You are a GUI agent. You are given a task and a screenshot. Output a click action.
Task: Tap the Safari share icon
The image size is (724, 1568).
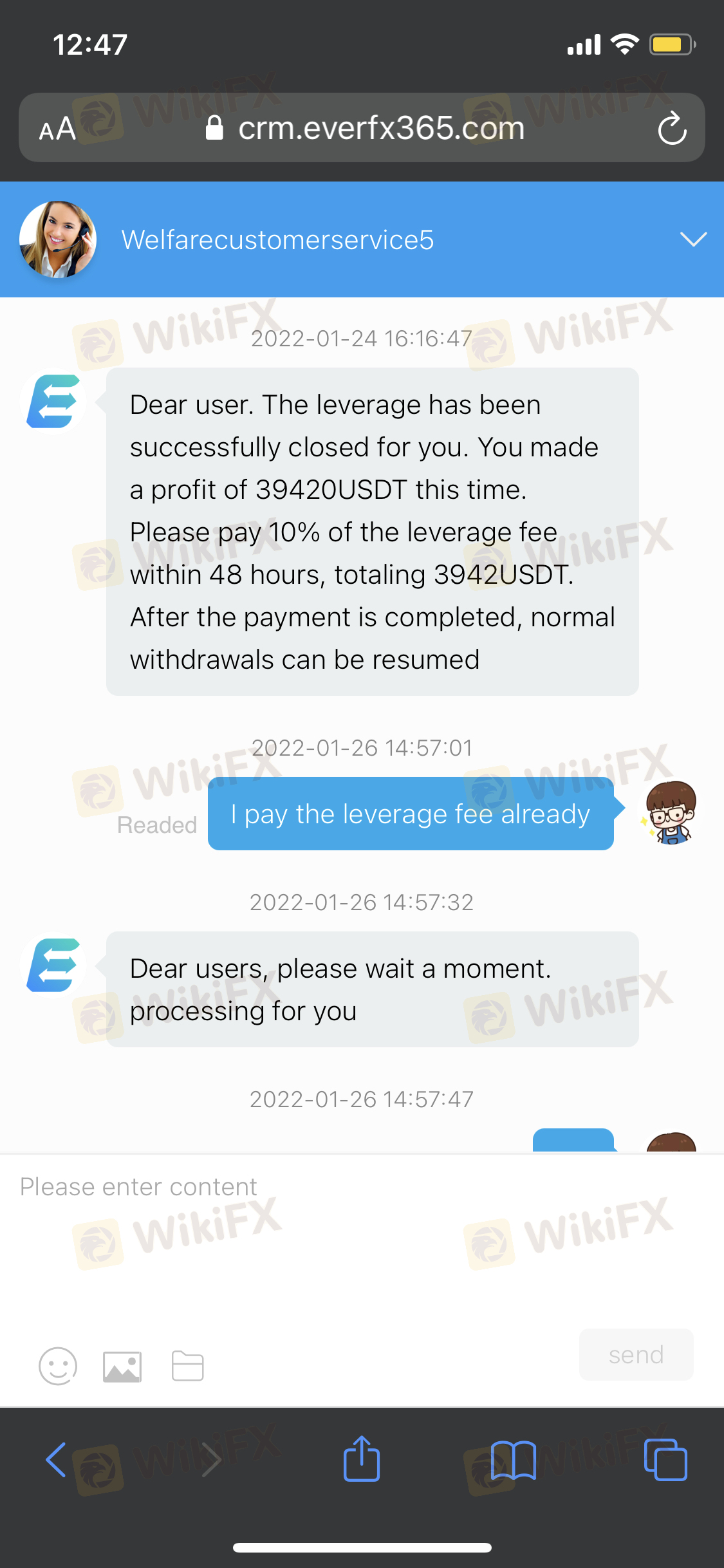click(362, 1459)
